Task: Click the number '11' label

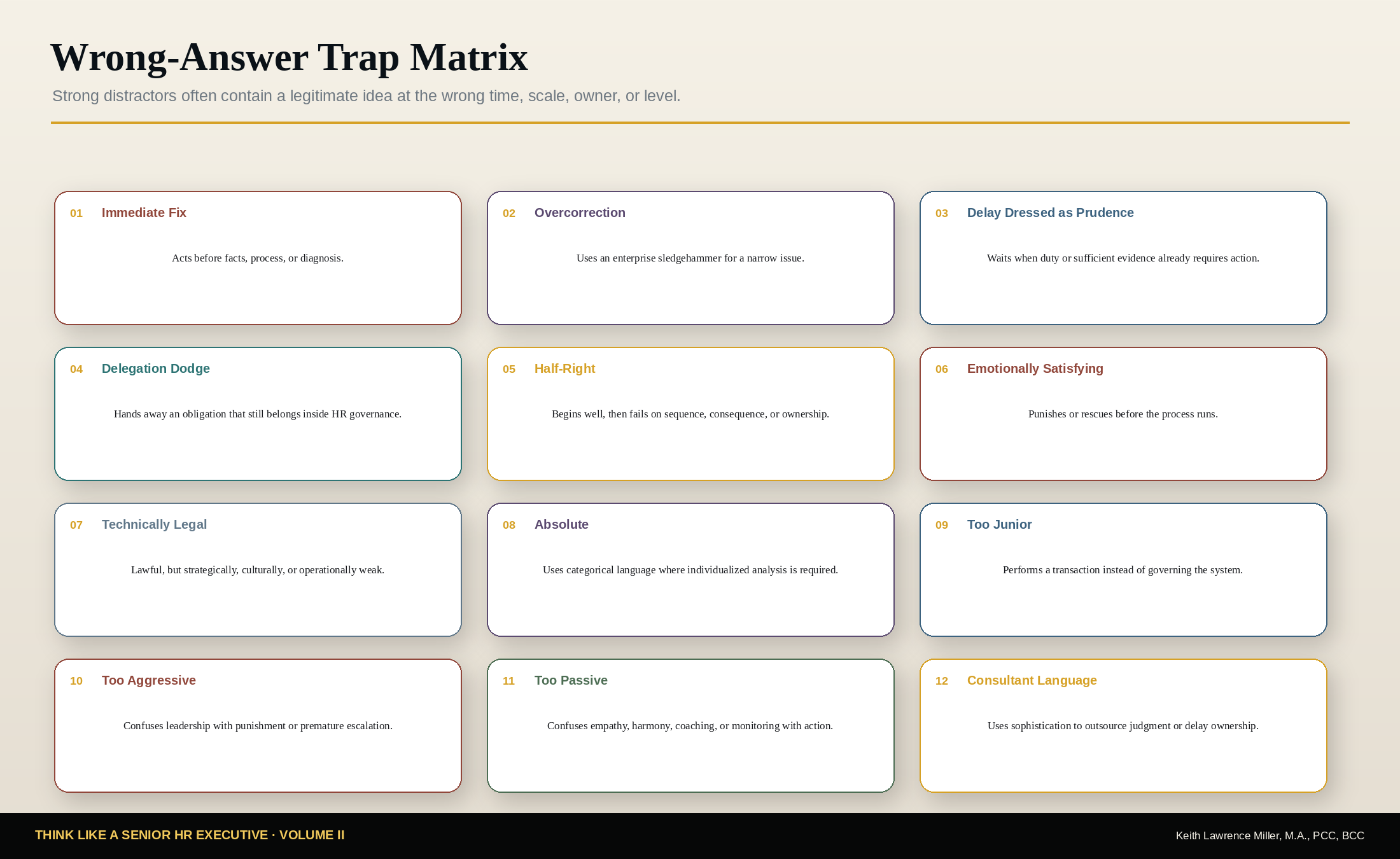Action: point(509,681)
